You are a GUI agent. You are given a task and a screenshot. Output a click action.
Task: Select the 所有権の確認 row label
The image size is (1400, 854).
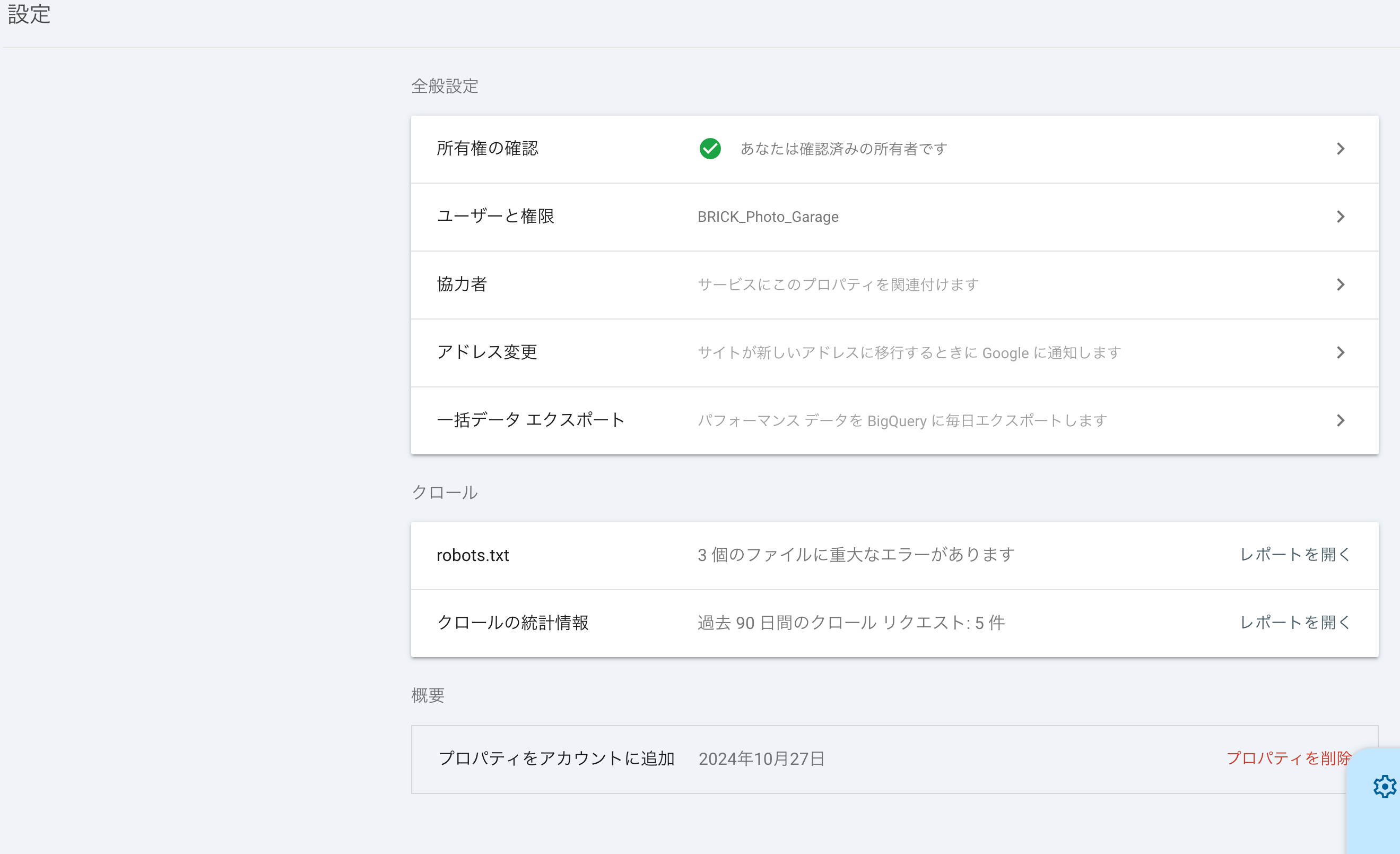(x=487, y=149)
